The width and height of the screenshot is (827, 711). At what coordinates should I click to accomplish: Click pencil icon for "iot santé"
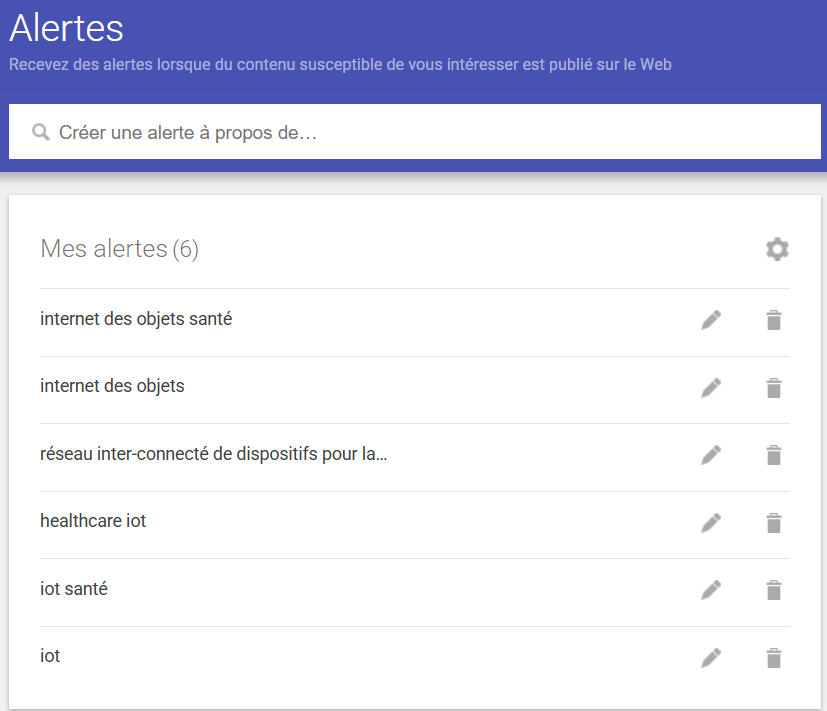pos(711,590)
